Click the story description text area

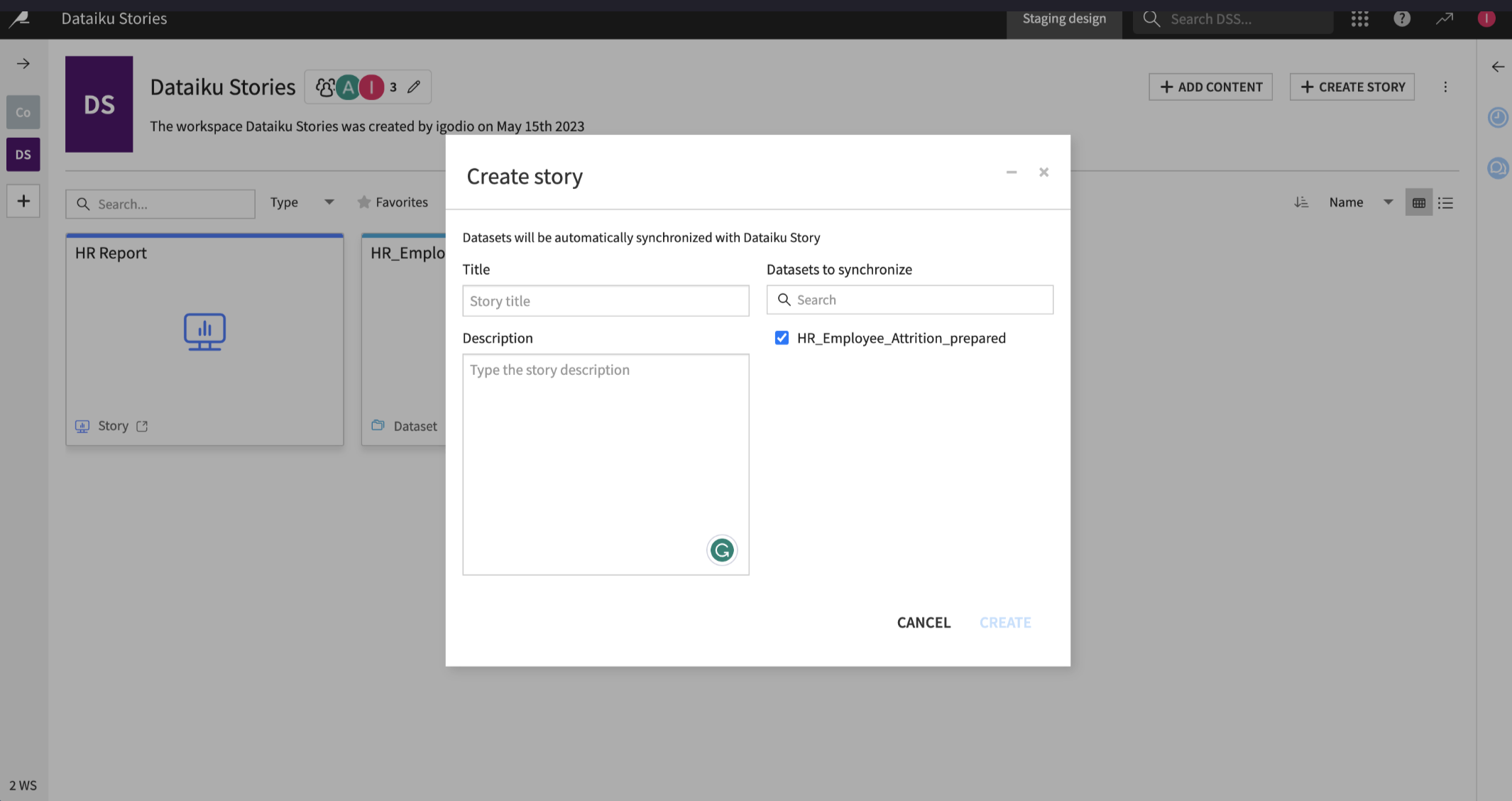606,464
